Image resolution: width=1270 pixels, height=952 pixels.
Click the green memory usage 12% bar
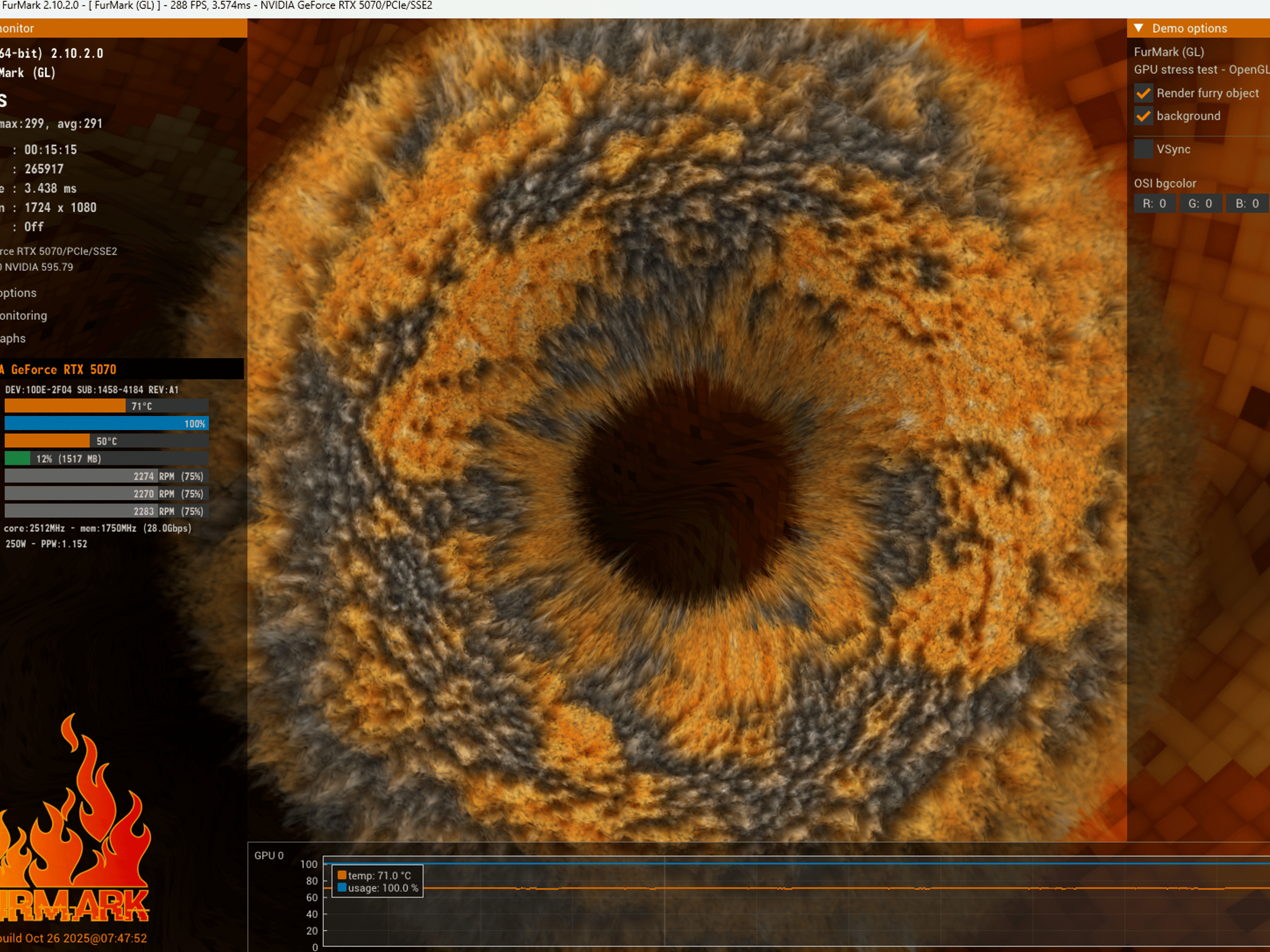pyautogui.click(x=107, y=459)
